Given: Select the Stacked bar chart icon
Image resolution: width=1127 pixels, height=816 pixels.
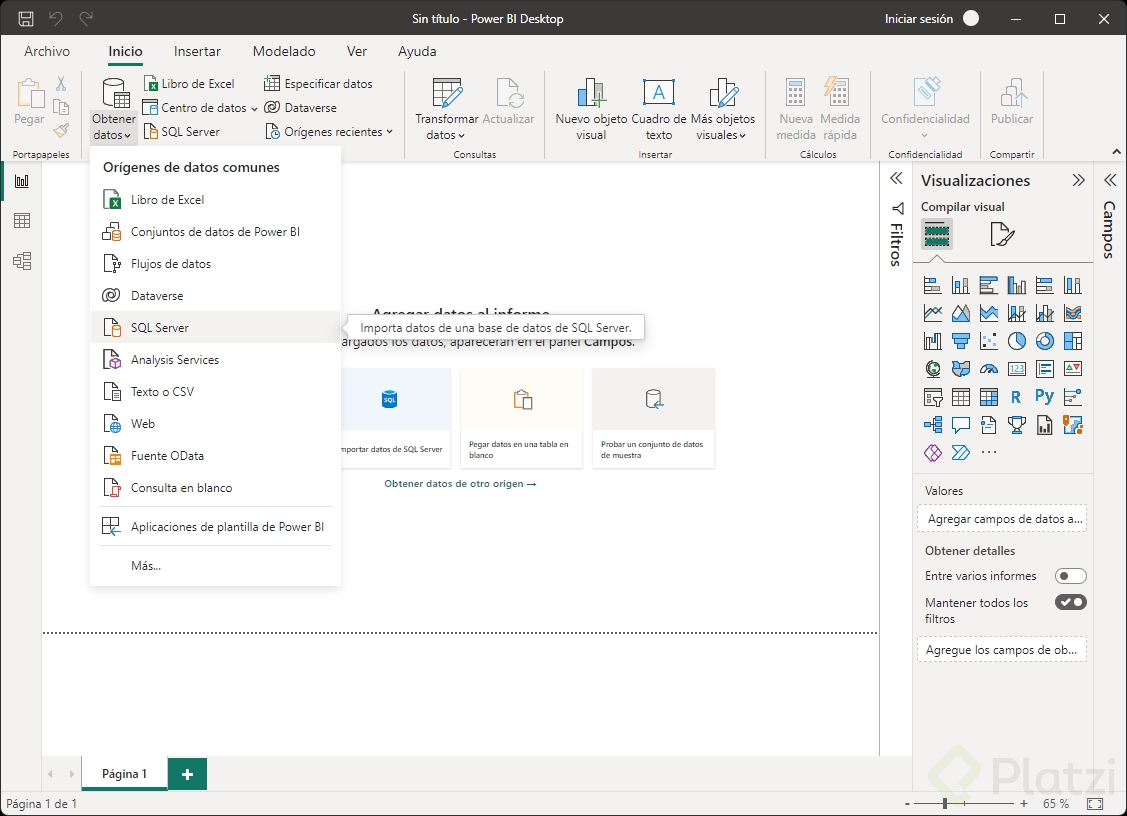Looking at the screenshot, I should 932,285.
